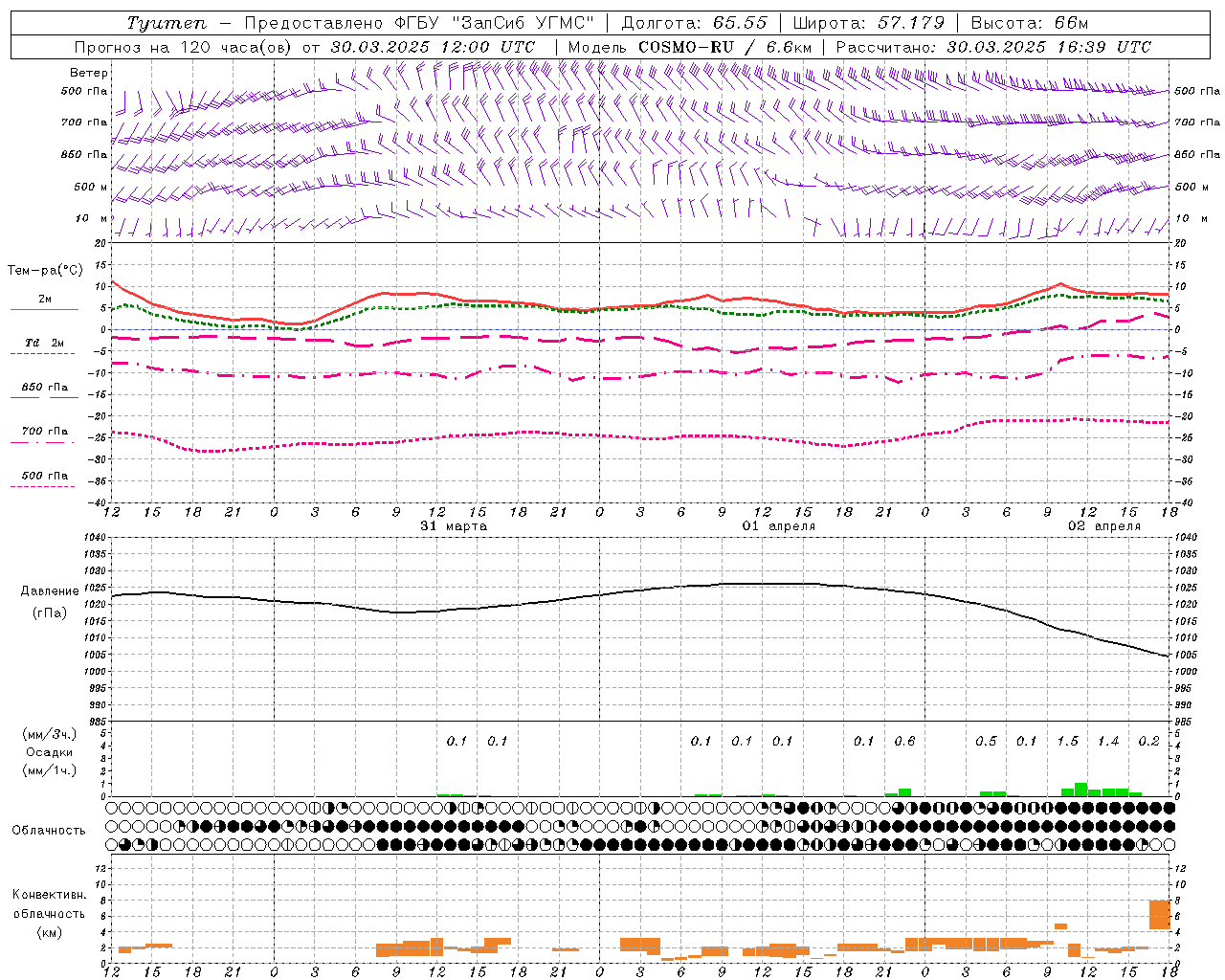The image size is (1225, 980).
Task: Click the '0.5' precipitation value
Action: click(x=986, y=741)
